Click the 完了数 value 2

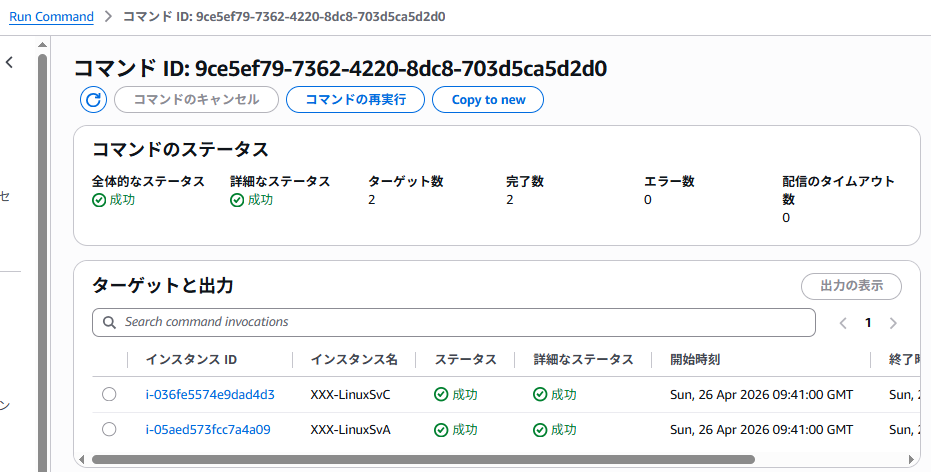pos(509,200)
